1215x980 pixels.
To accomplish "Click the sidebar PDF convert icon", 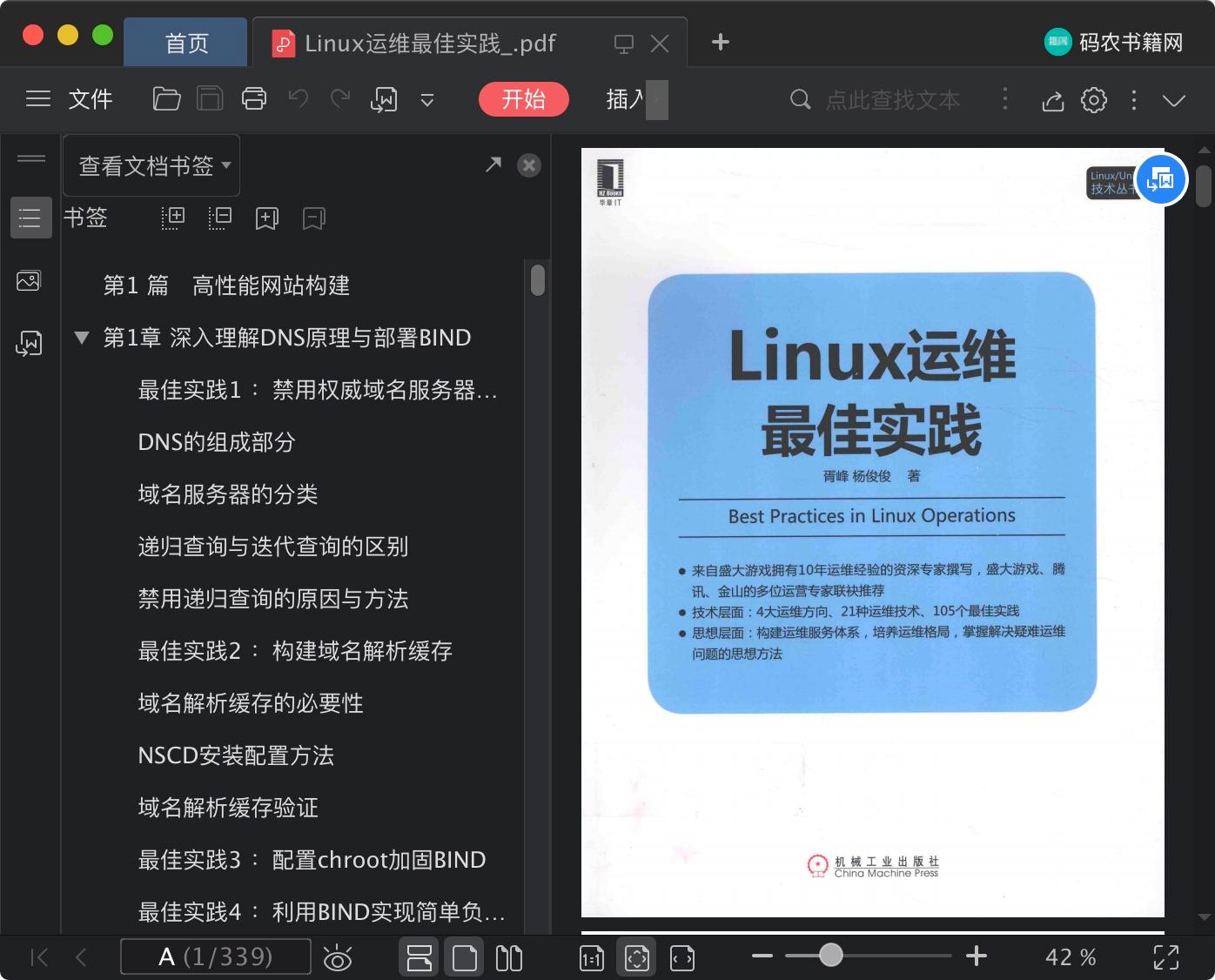I will pos(29,344).
